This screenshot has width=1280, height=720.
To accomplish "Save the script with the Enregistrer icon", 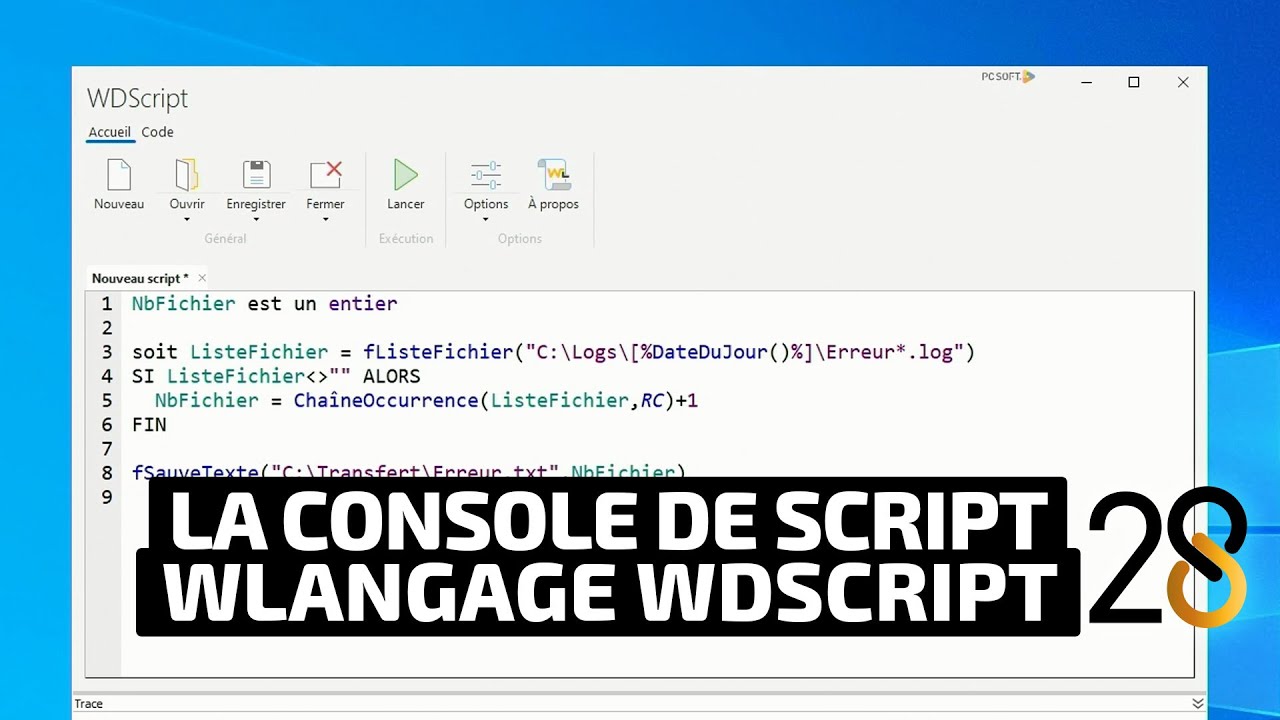I will click(x=256, y=175).
